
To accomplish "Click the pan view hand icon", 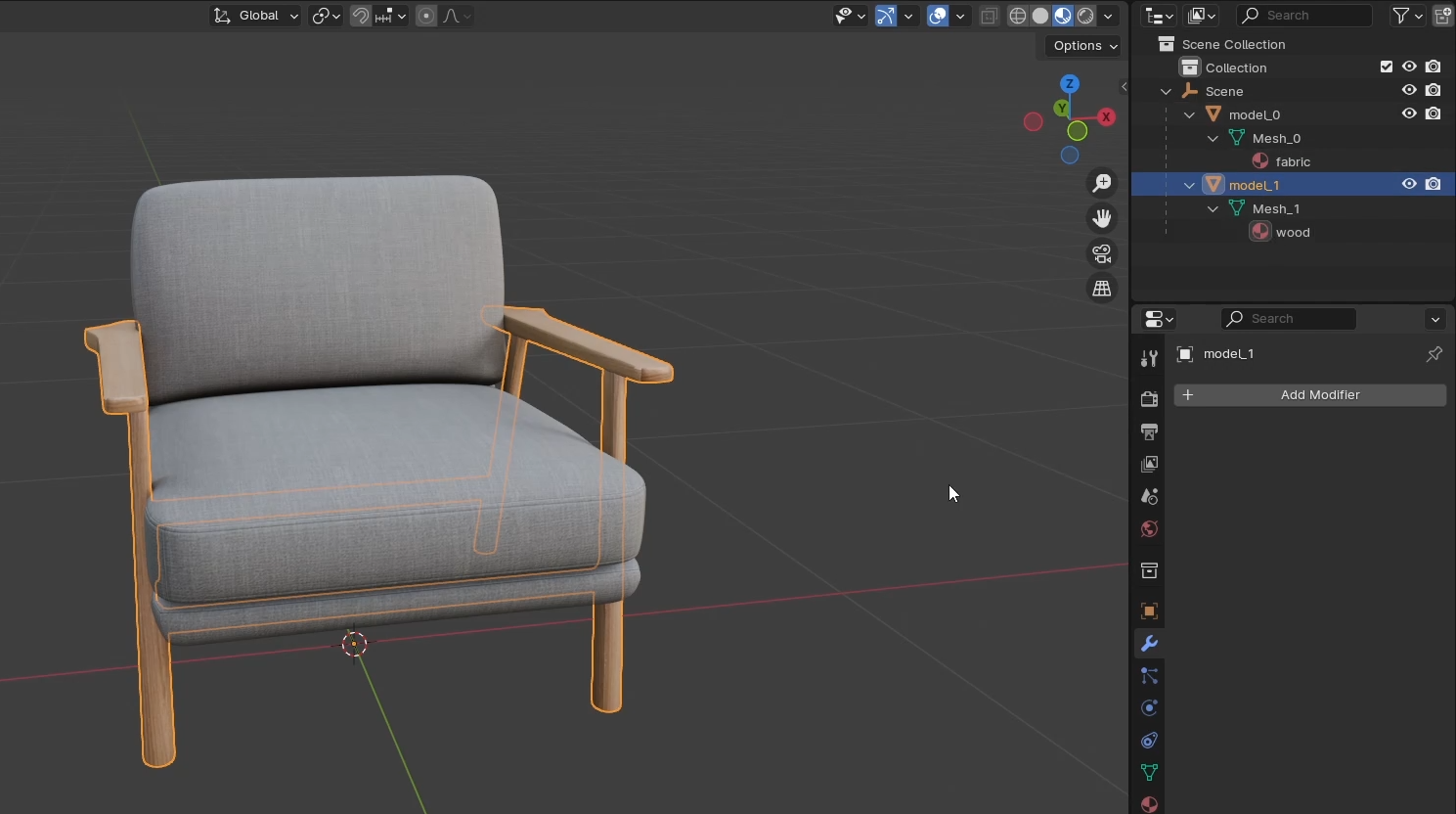I will click(1102, 218).
